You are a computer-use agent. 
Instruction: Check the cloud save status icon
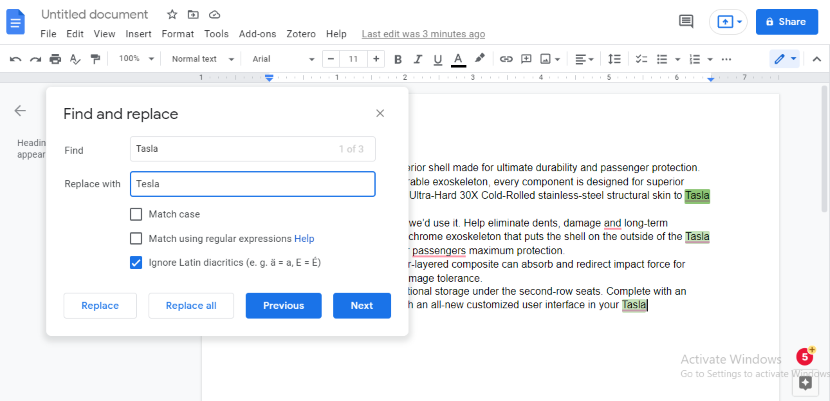214,14
